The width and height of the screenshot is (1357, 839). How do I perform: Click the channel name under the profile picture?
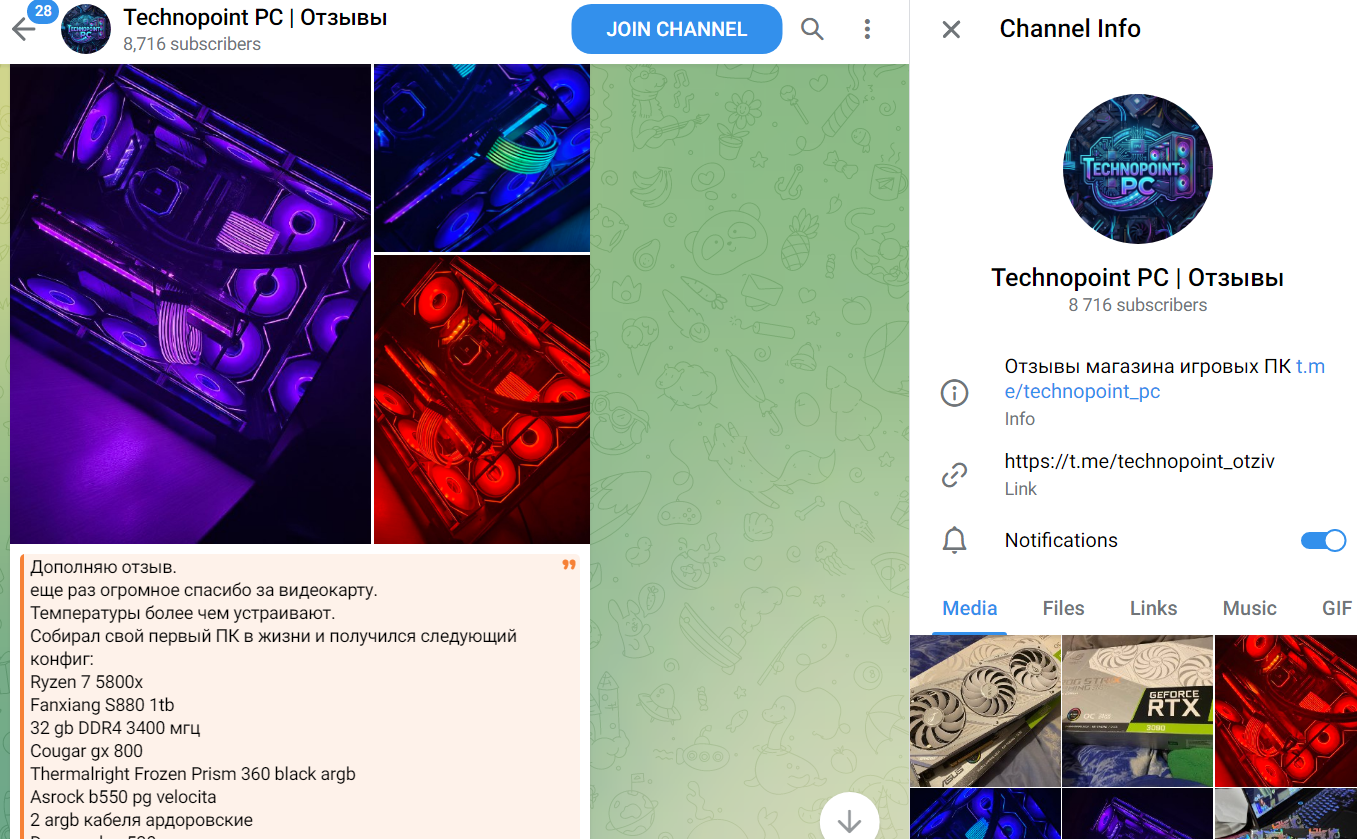(1138, 277)
